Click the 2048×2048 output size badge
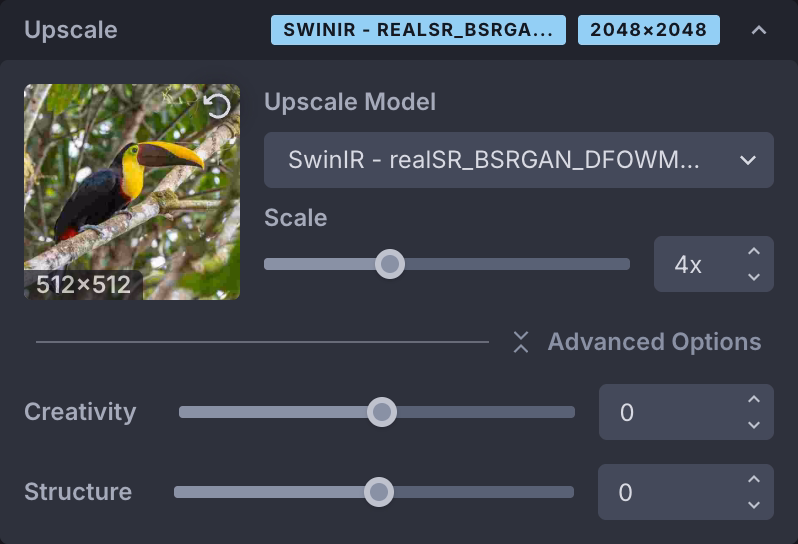This screenshot has width=798, height=544. [x=648, y=30]
